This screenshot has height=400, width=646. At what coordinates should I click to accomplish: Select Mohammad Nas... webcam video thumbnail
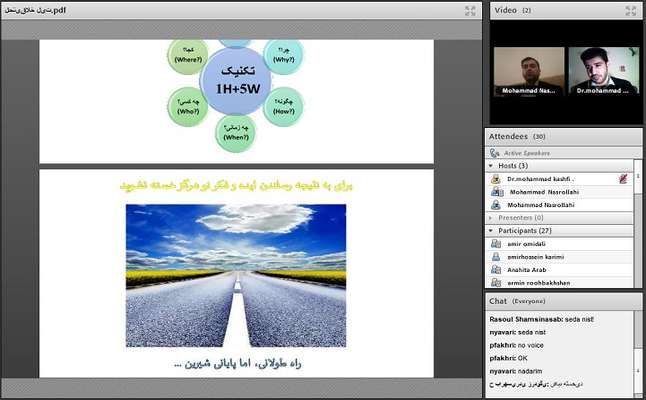(x=529, y=71)
